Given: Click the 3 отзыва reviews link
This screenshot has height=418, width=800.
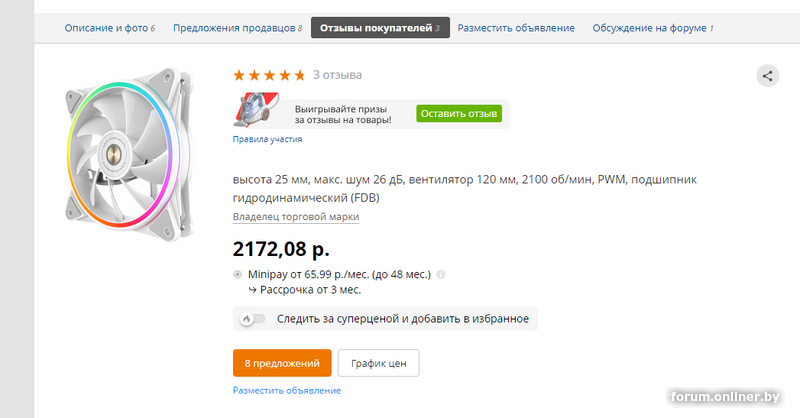Looking at the screenshot, I should [x=337, y=75].
